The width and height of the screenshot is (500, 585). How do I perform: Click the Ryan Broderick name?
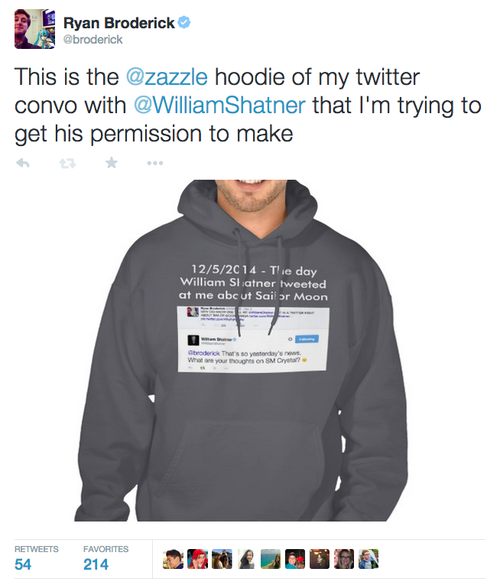(119, 23)
